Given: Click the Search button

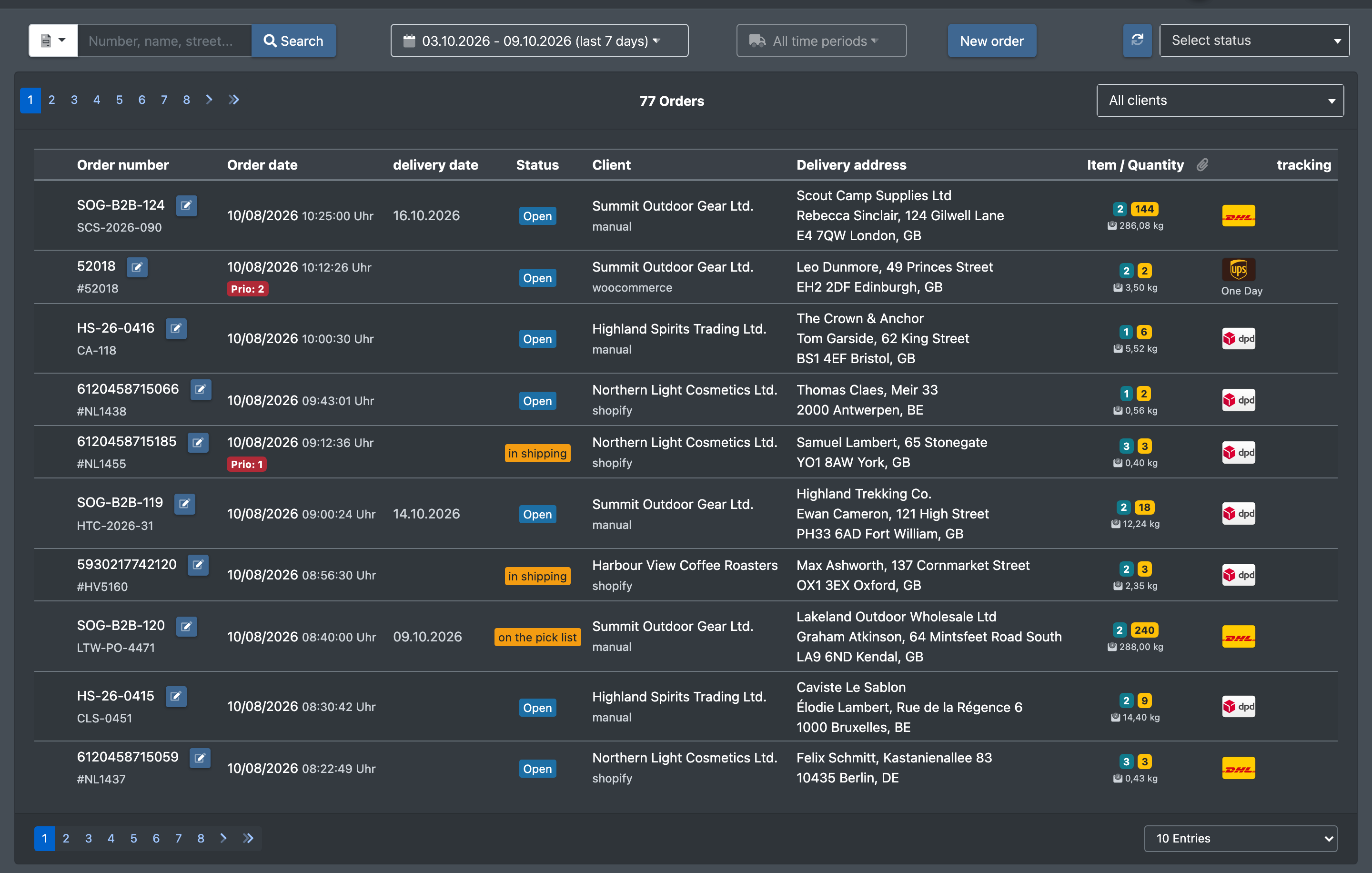Looking at the screenshot, I should [x=293, y=41].
